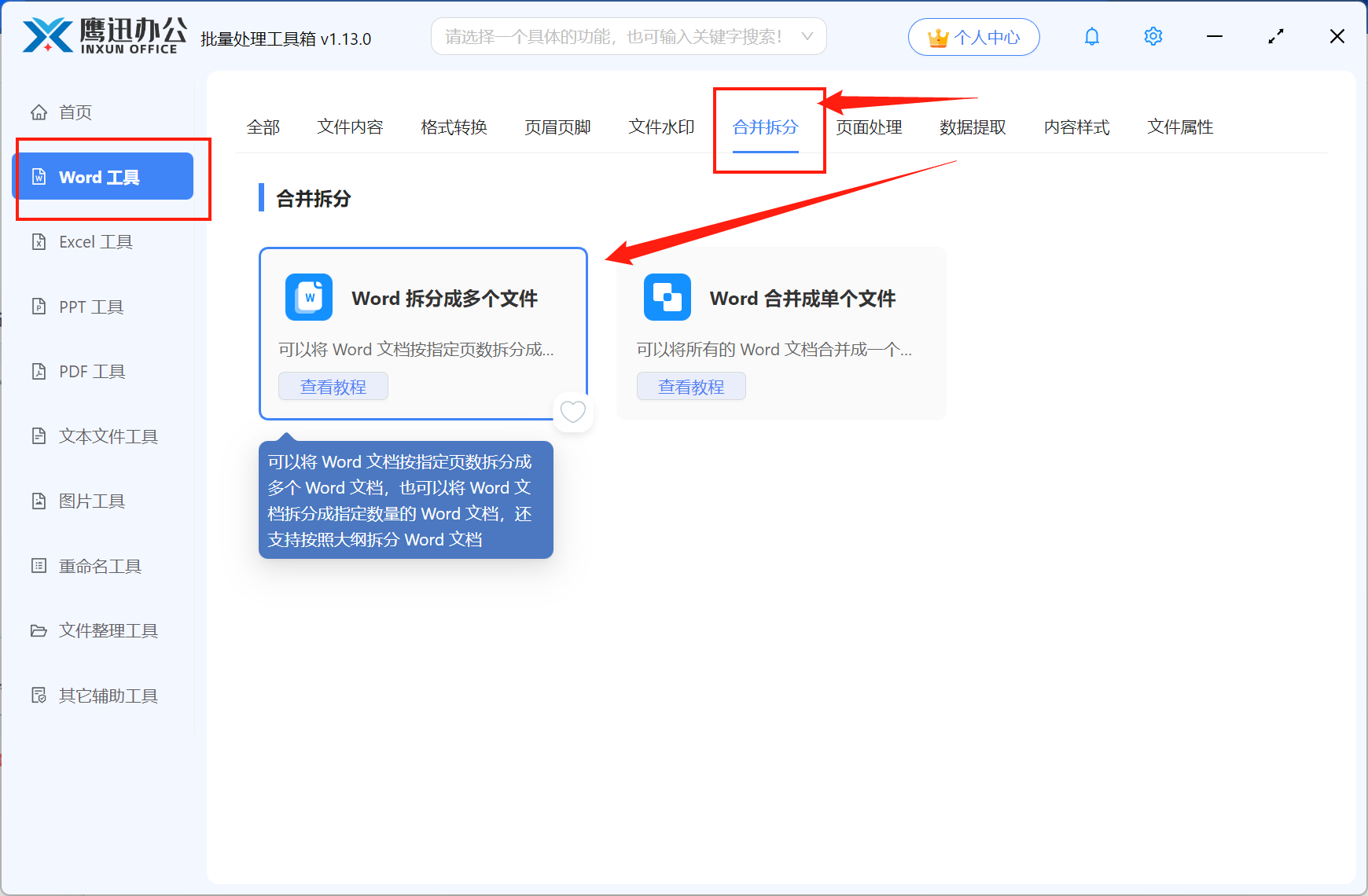This screenshot has width=1368, height=896.
Task: Open the PPT 工具 section
Action: 90,307
